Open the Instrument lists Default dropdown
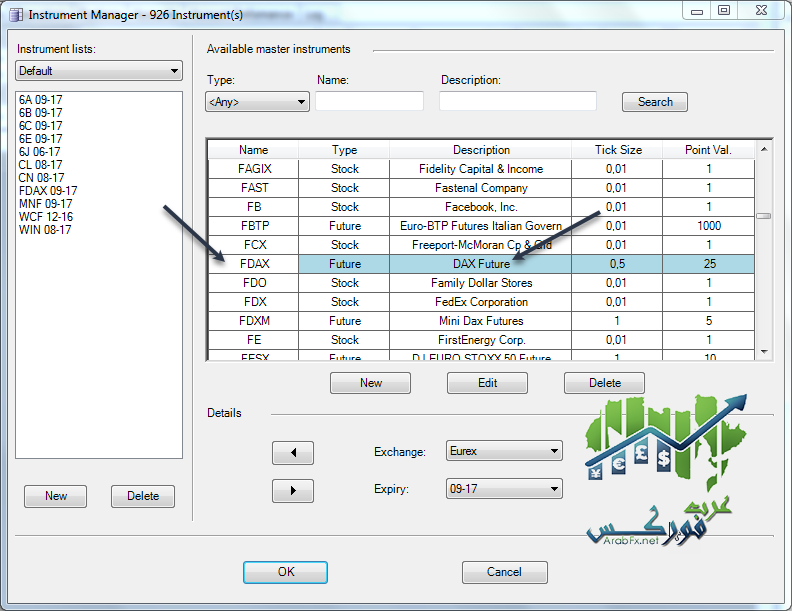 pos(99,71)
